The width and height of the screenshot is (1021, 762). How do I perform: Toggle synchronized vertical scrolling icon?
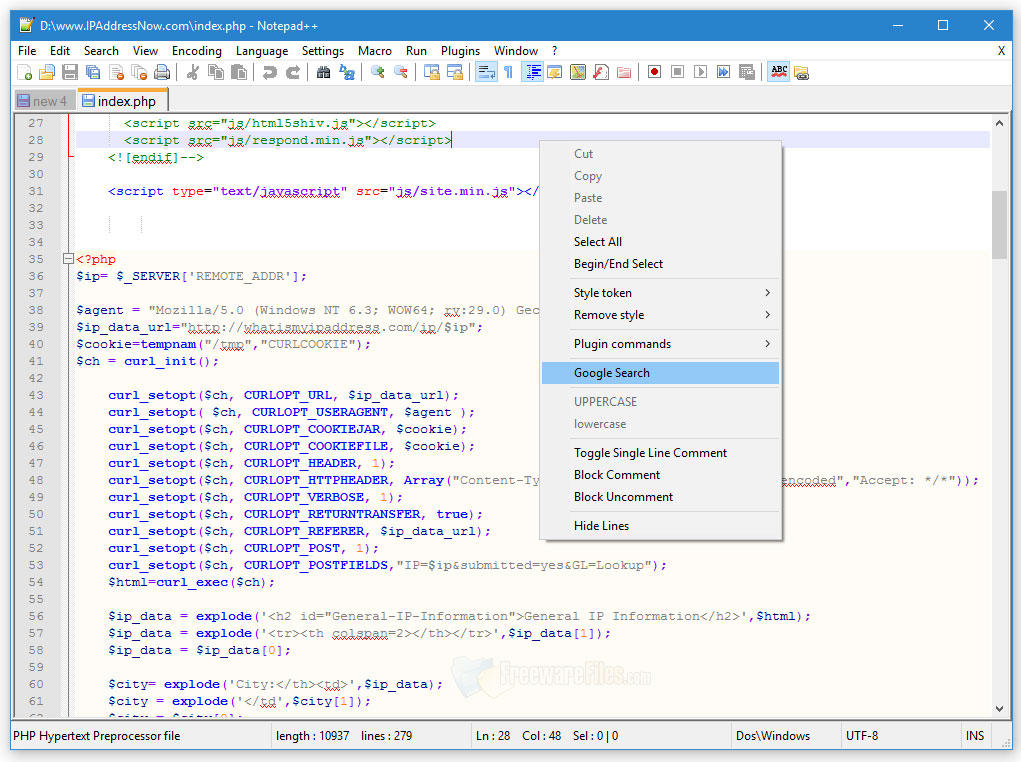pyautogui.click(x=432, y=71)
